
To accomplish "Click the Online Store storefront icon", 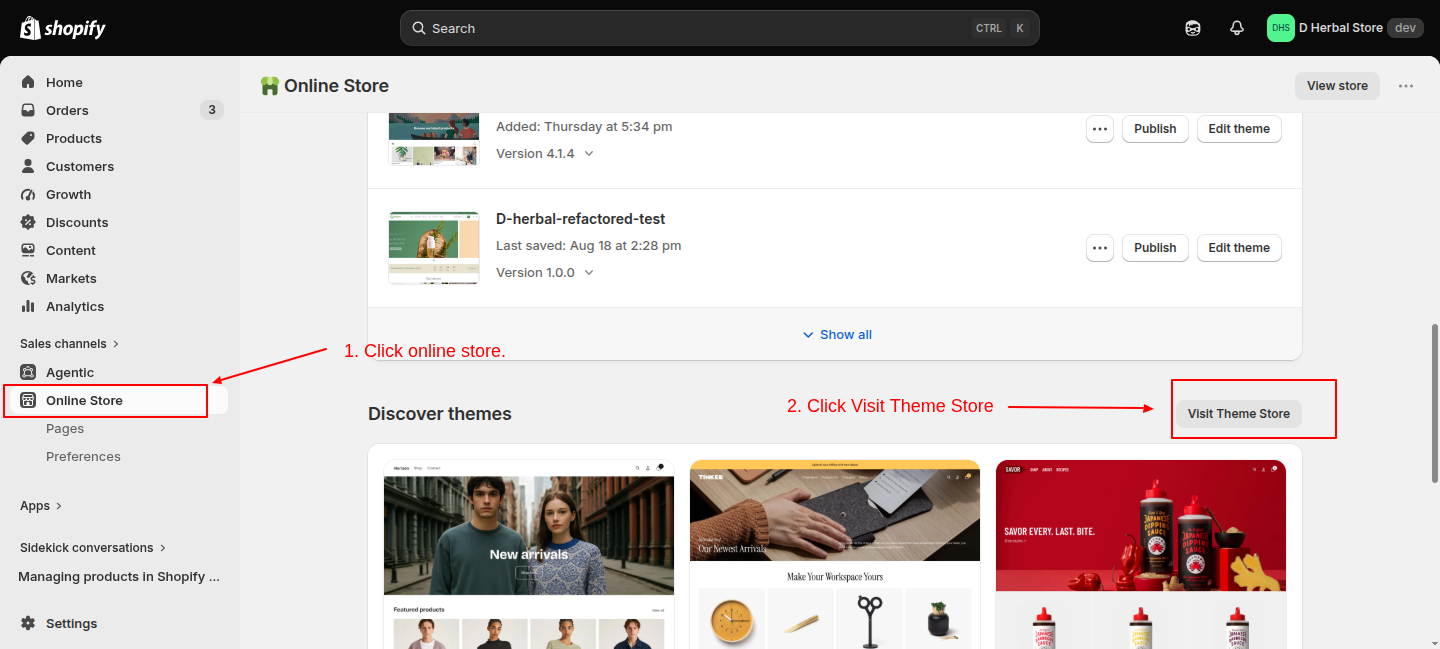I will 28,400.
